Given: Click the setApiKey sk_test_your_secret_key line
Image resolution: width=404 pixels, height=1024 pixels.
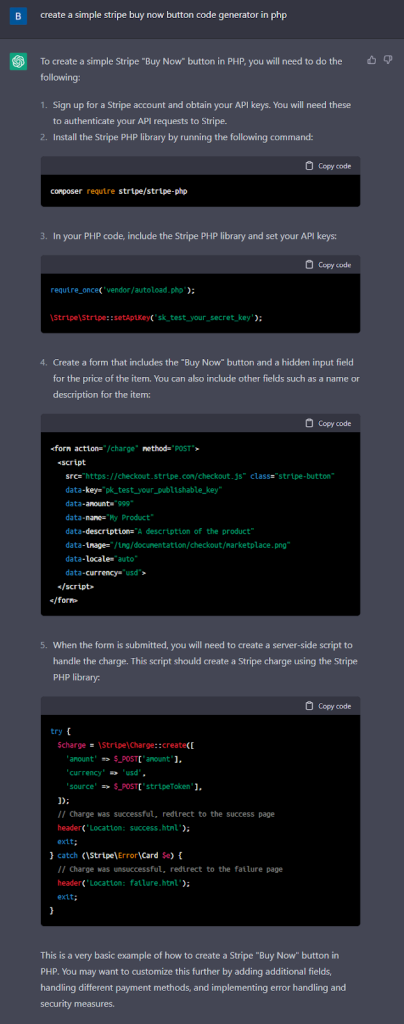Looking at the screenshot, I should [x=156, y=317].
